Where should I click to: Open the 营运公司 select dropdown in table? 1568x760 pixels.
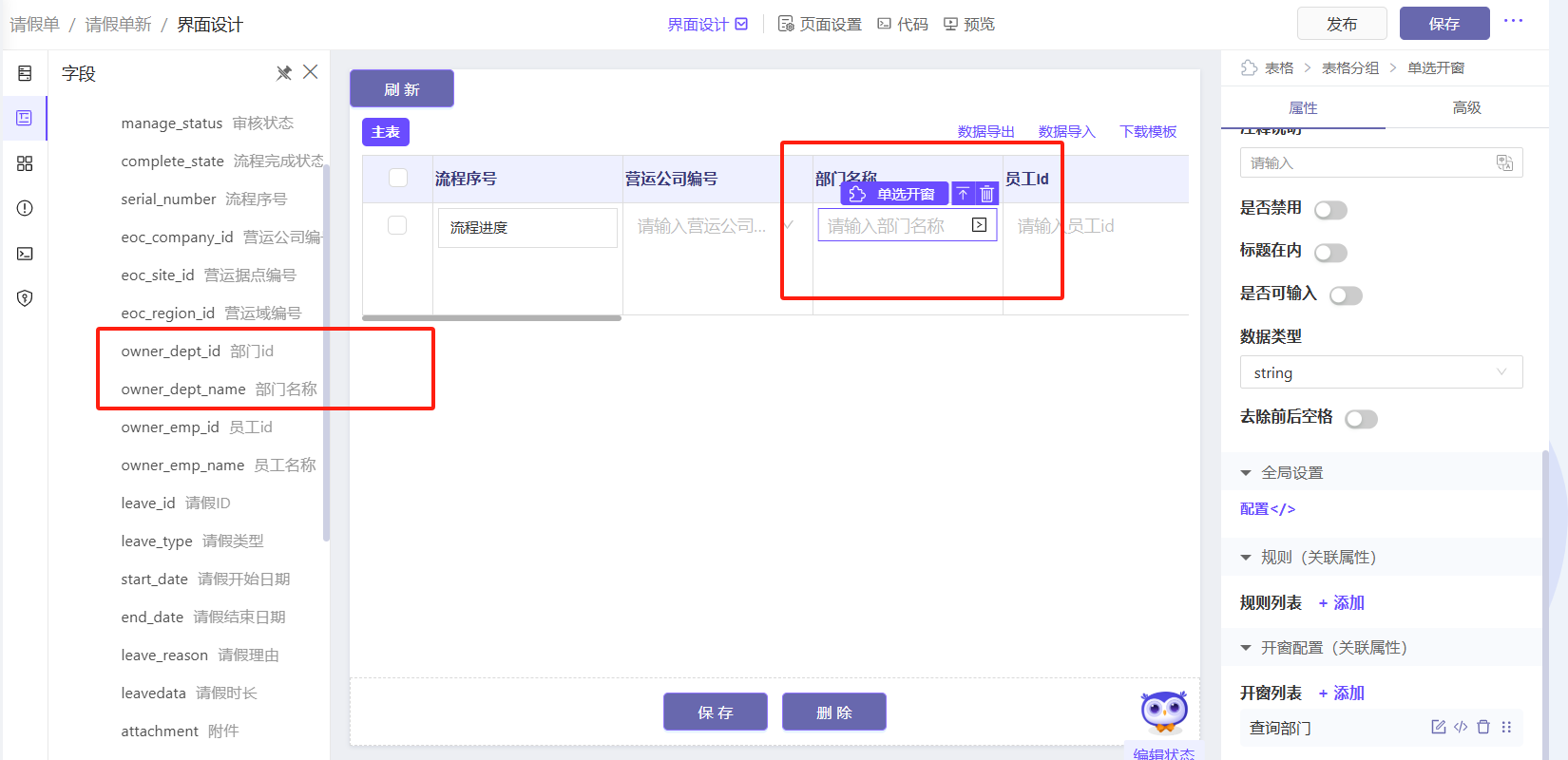[x=716, y=226]
